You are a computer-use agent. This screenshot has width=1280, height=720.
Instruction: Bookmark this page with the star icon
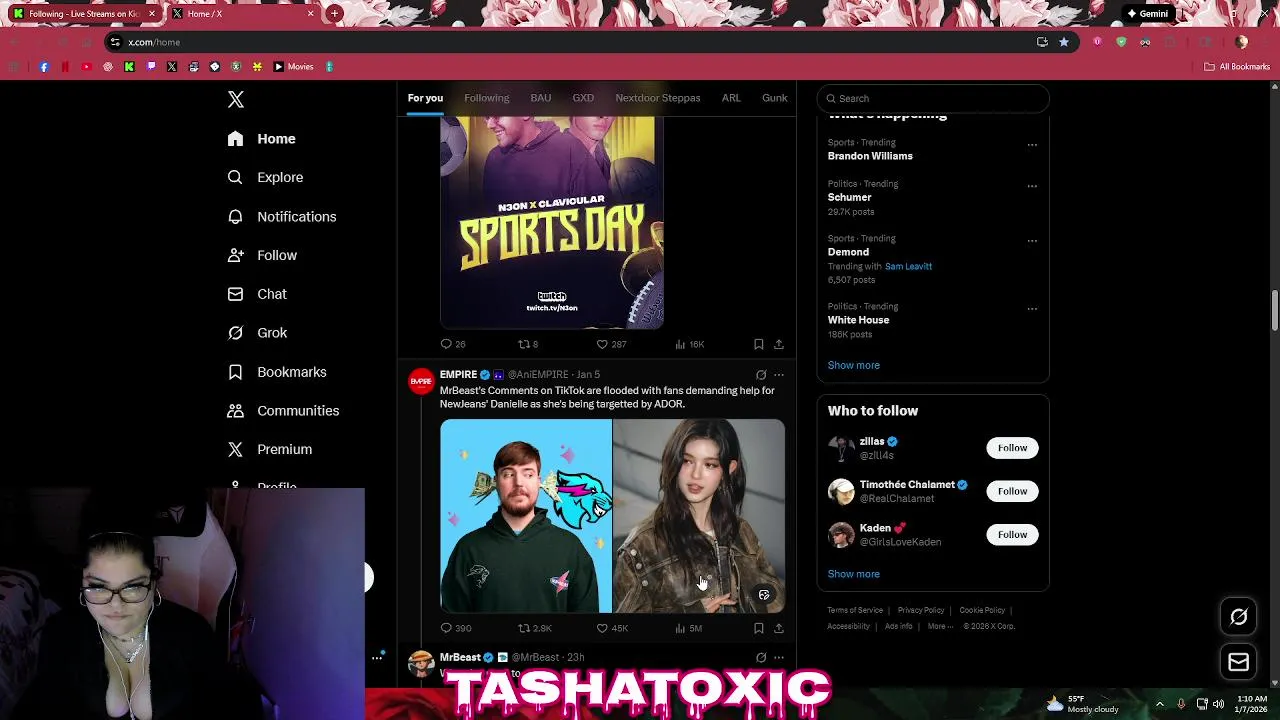tap(1064, 42)
